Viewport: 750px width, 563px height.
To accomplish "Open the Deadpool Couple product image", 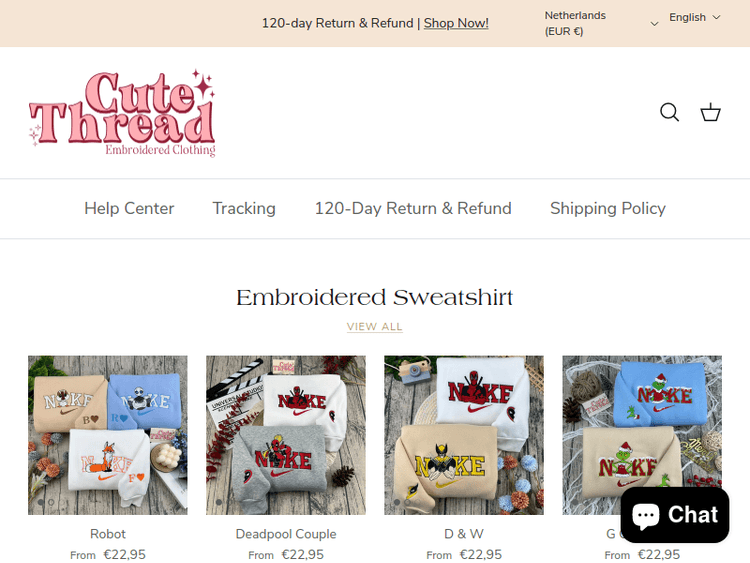I will click(286, 435).
